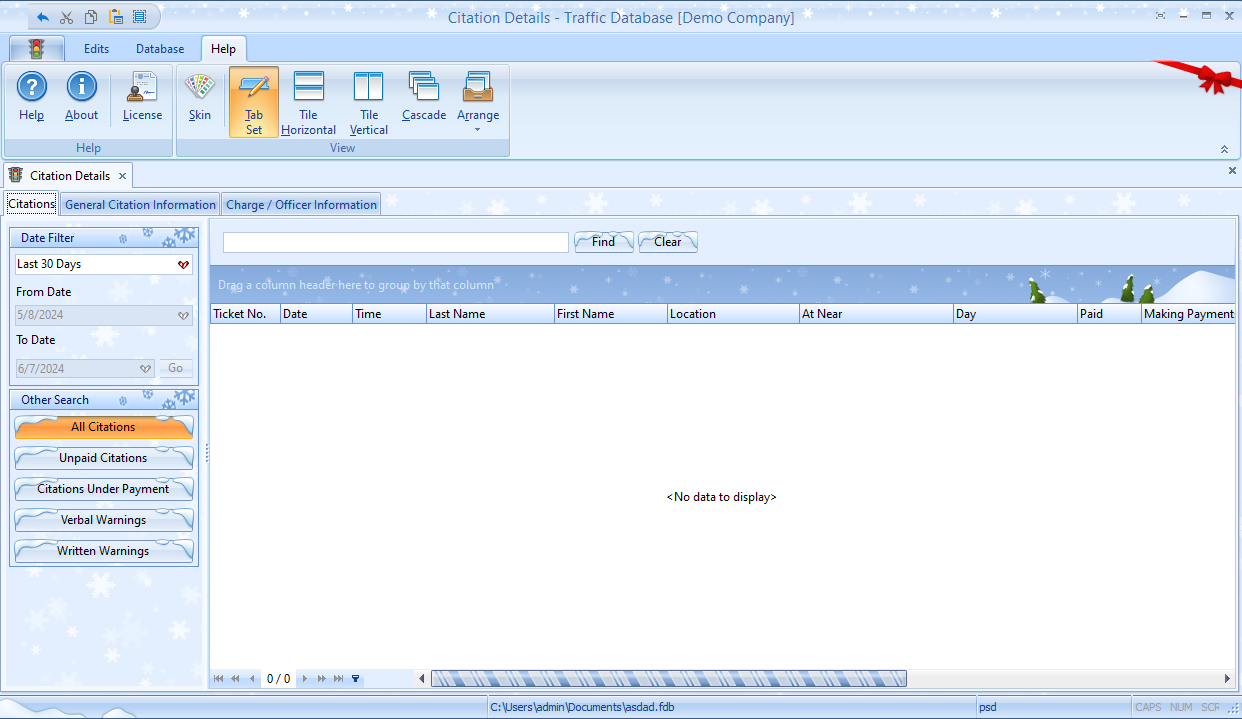Switch to General Citation Information tab
Image resolution: width=1242 pixels, height=719 pixels.
(x=140, y=204)
